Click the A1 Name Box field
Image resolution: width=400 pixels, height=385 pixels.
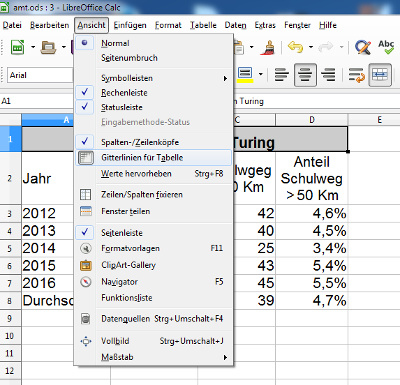[37, 101]
